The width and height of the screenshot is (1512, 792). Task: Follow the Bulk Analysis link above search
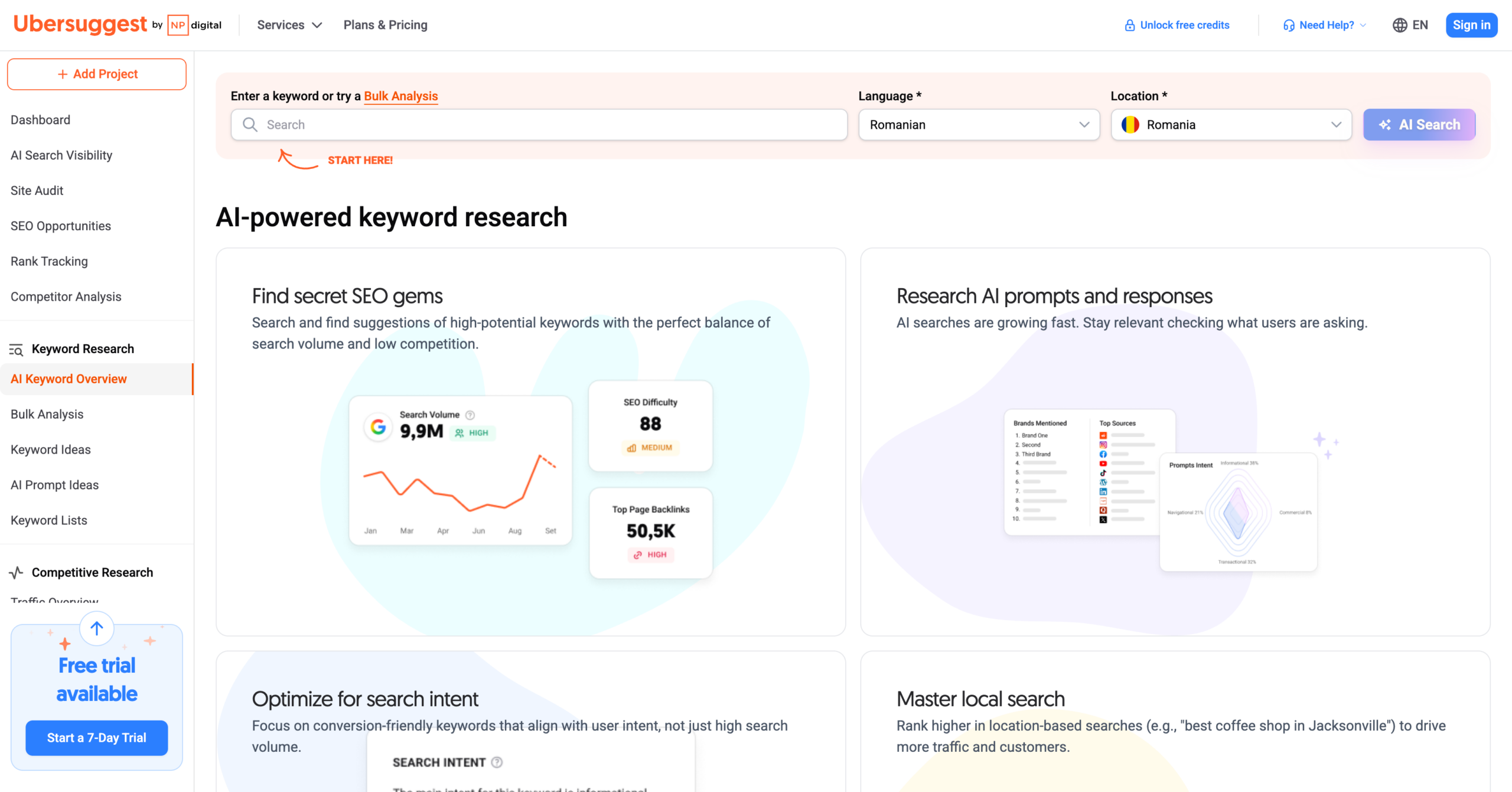click(x=401, y=96)
